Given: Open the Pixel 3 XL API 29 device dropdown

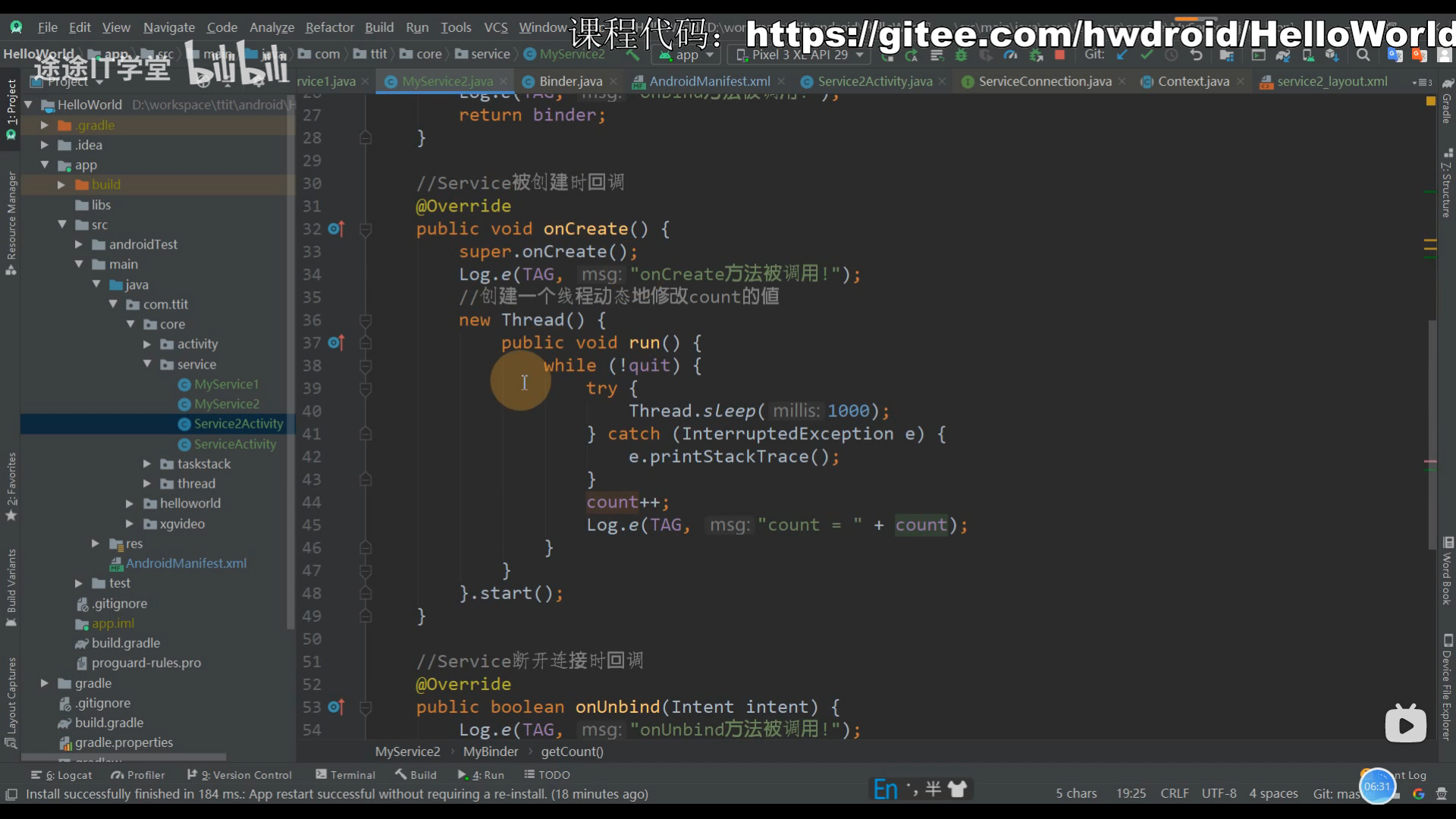Looking at the screenshot, I should tap(800, 55).
